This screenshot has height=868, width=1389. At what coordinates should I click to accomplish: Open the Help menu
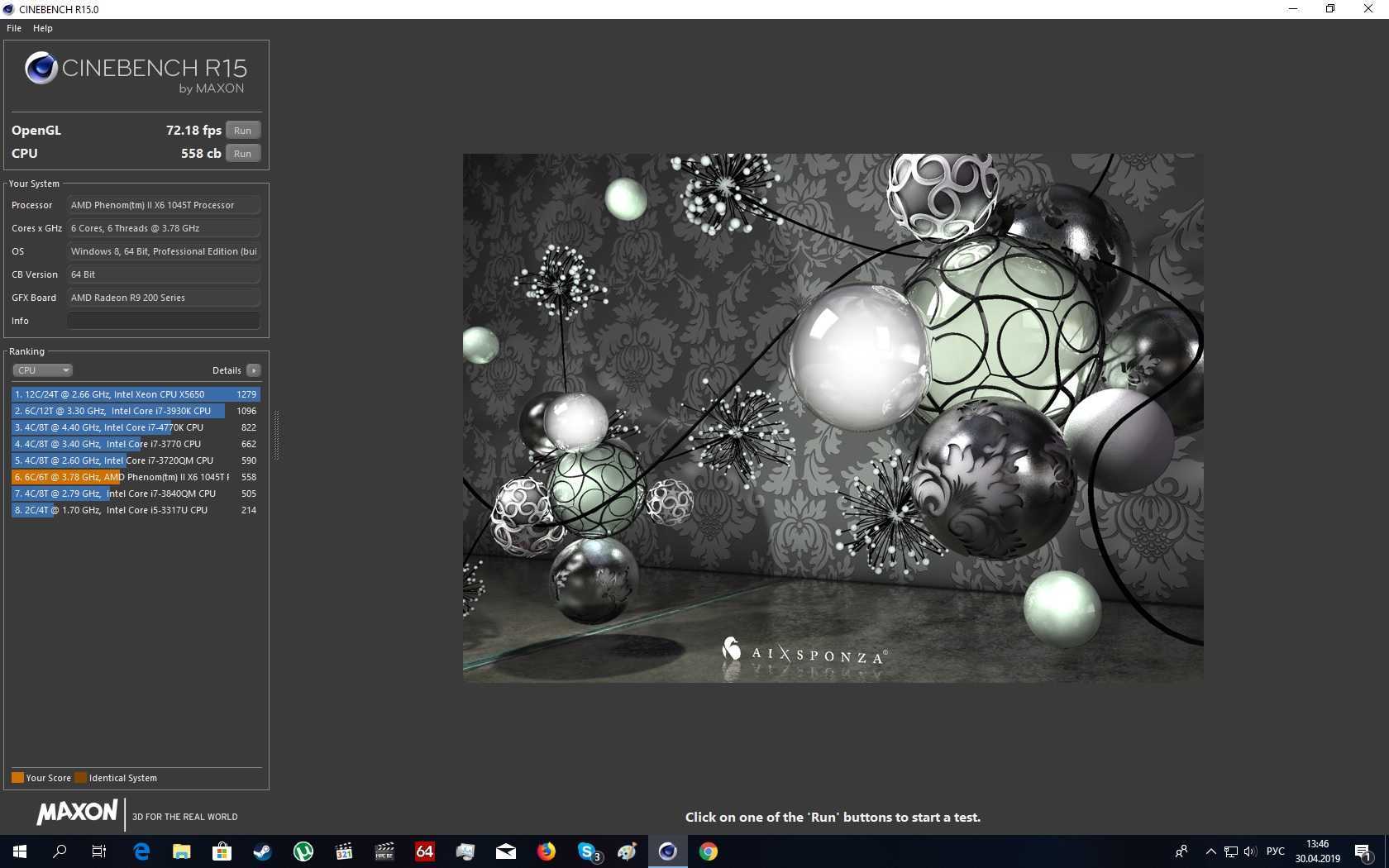click(x=43, y=28)
